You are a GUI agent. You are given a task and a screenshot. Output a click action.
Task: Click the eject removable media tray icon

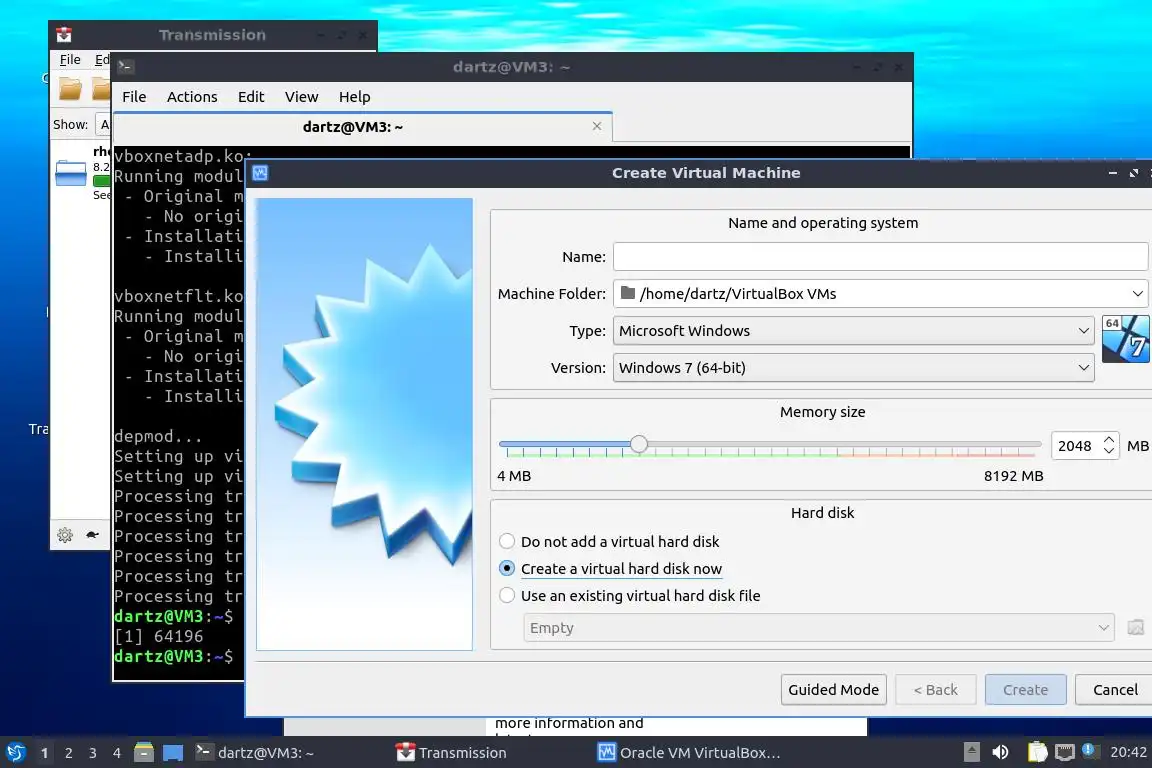point(971,752)
